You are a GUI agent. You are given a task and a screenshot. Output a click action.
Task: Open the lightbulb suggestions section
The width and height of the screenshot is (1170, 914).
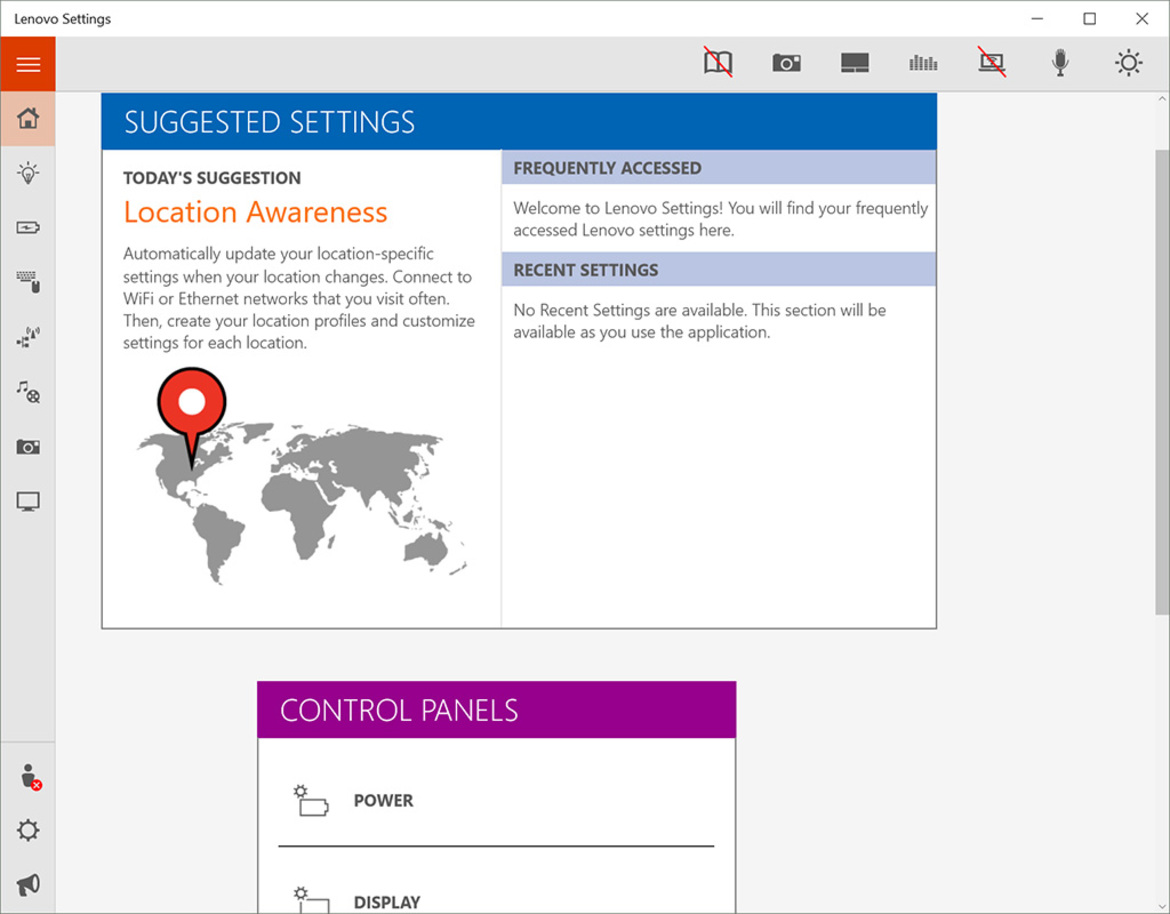pos(28,173)
